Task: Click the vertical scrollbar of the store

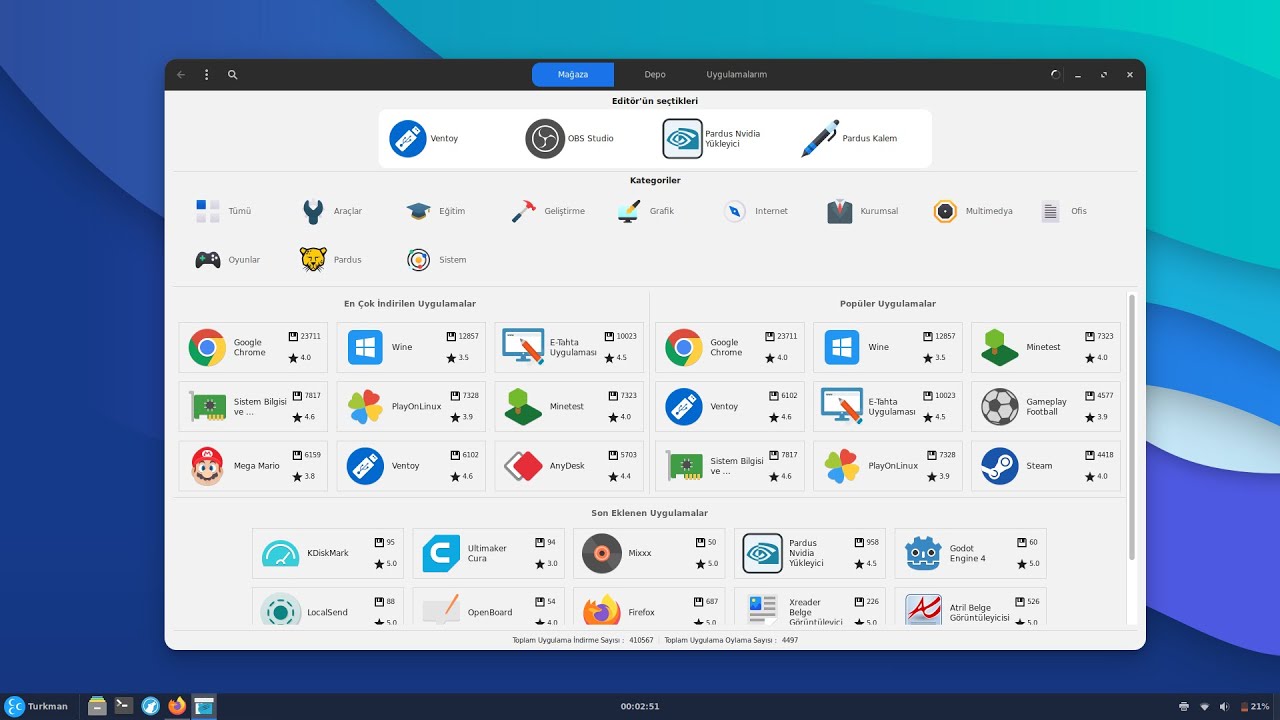Action: point(1132,427)
